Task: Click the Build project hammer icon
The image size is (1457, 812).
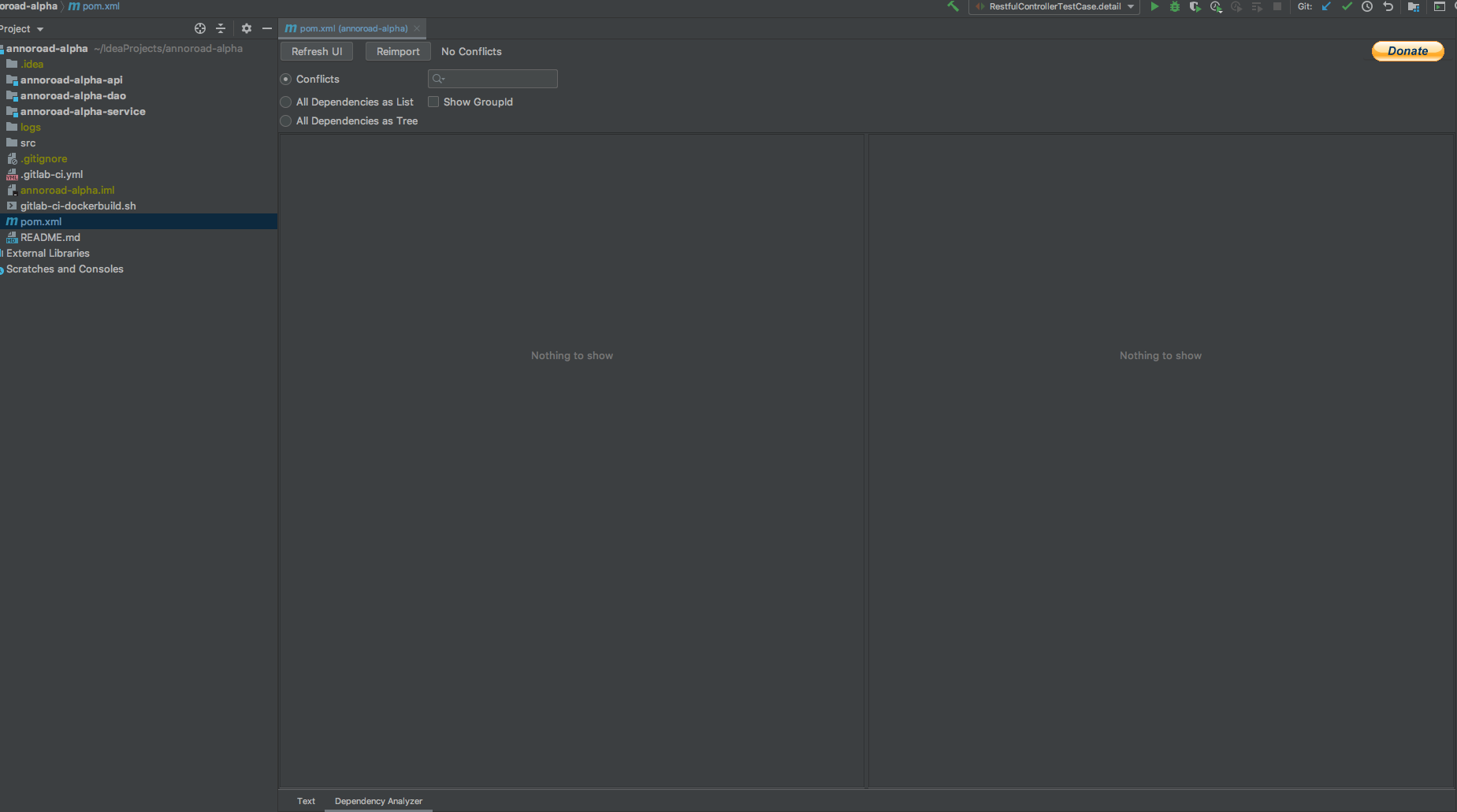Action: [x=953, y=6]
